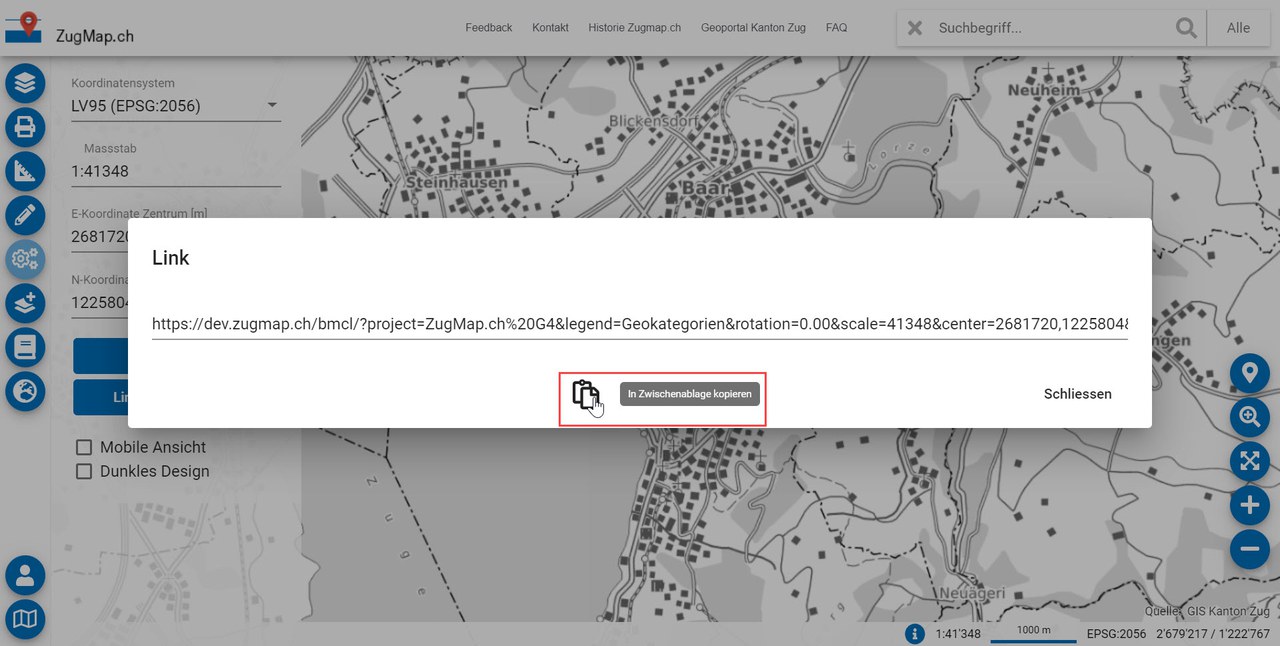Click the Feedback link
The image size is (1280, 646).
click(488, 28)
